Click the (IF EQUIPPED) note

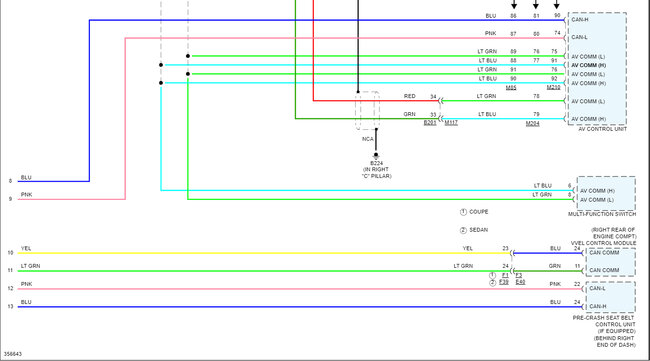[616, 331]
